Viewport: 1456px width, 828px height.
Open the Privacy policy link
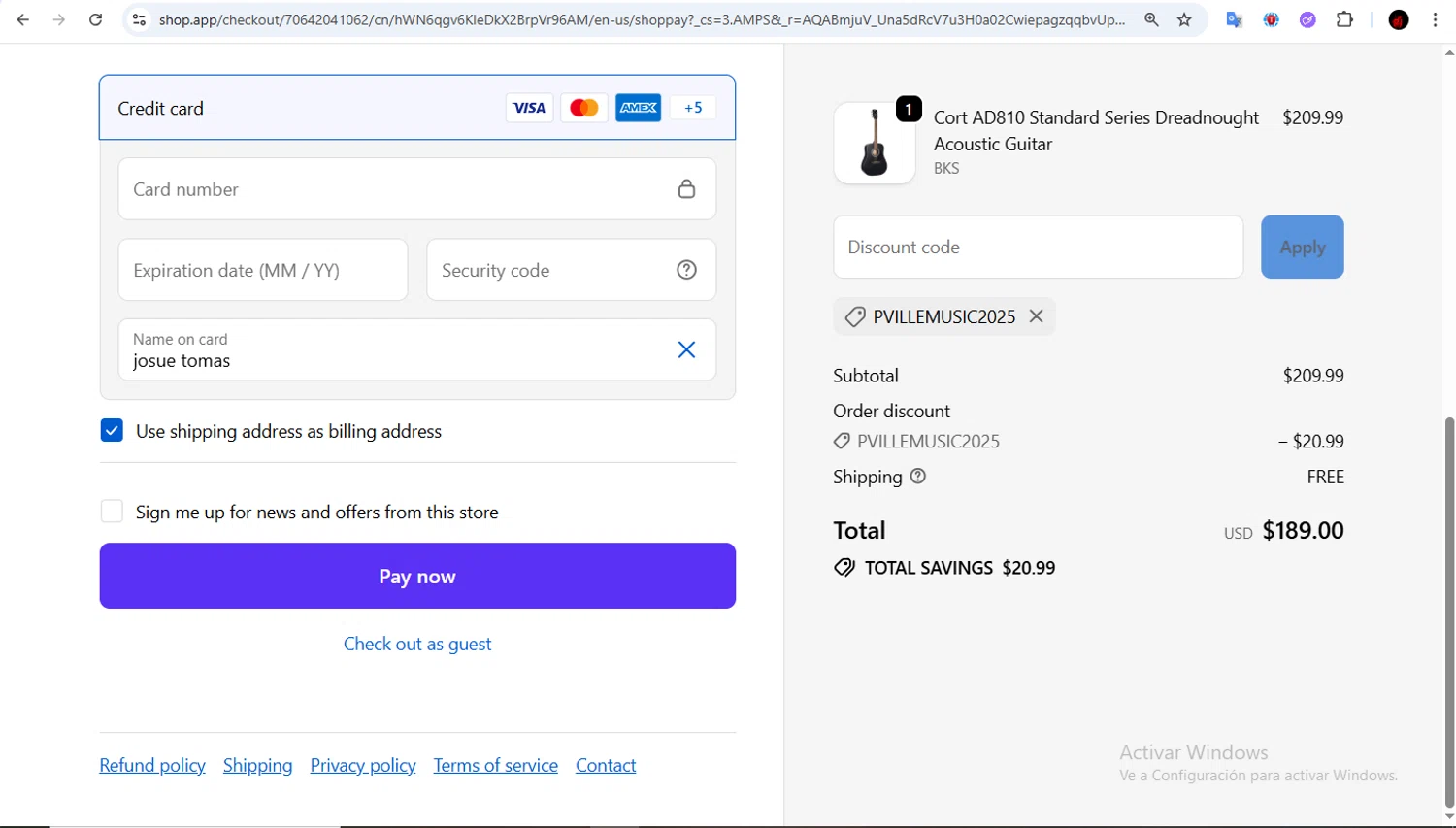pyautogui.click(x=363, y=765)
